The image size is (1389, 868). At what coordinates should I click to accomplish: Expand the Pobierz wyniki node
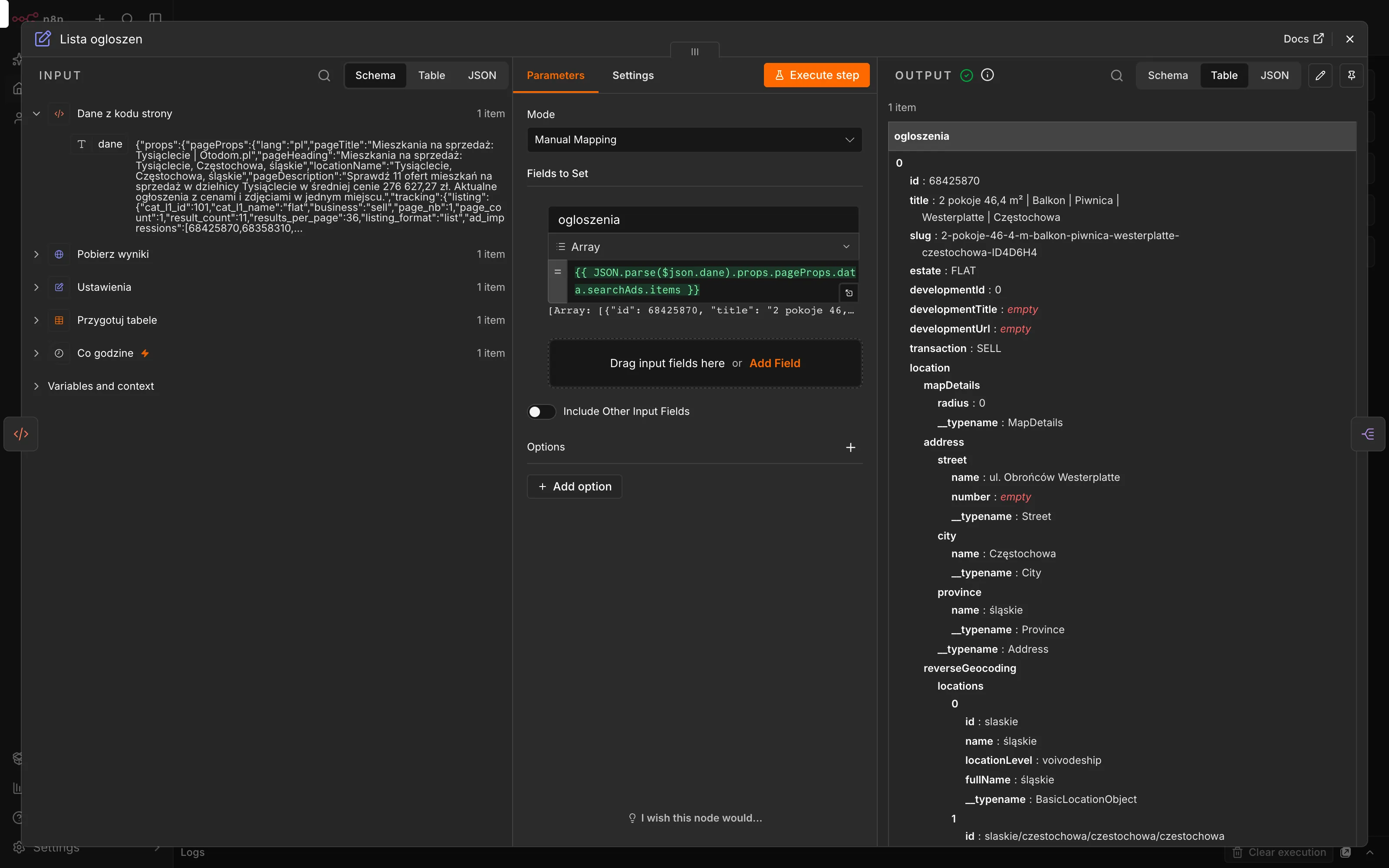pyautogui.click(x=36, y=254)
